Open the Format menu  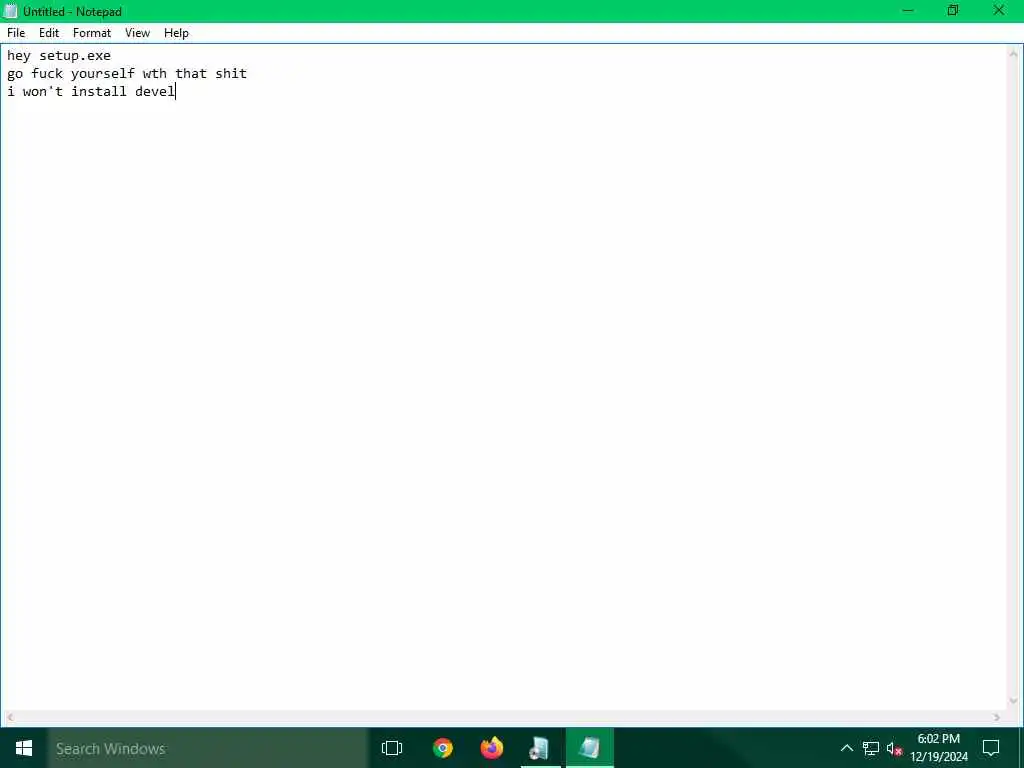point(91,33)
